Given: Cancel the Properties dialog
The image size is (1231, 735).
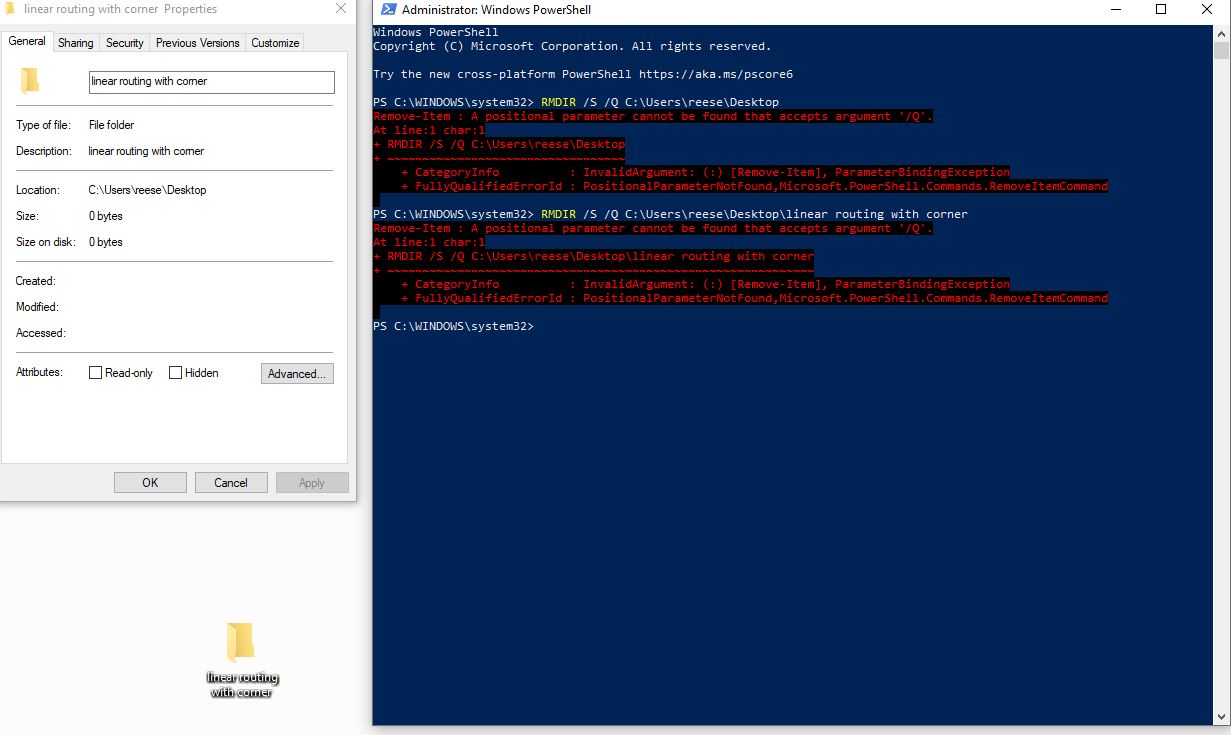Looking at the screenshot, I should [231, 483].
